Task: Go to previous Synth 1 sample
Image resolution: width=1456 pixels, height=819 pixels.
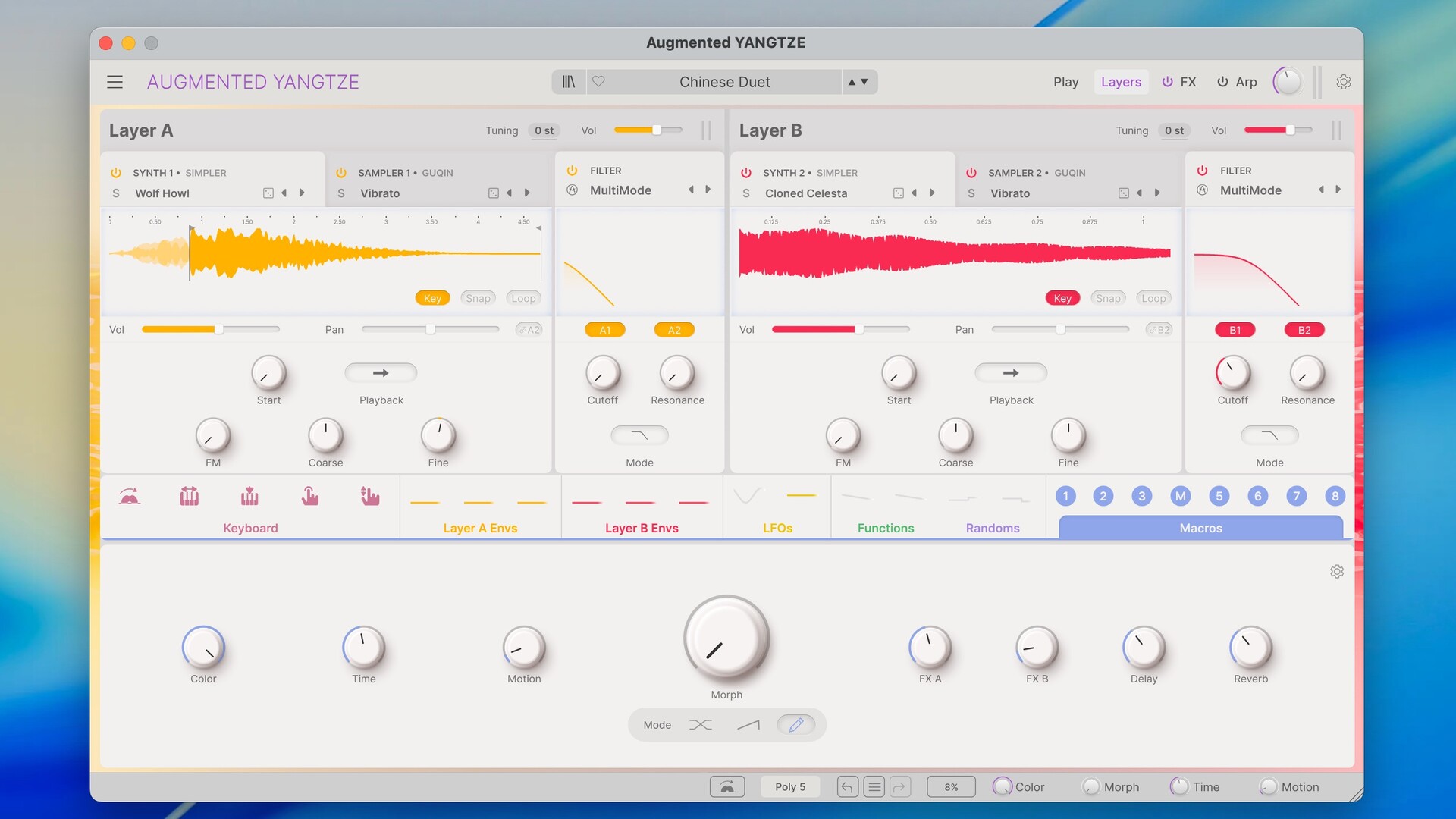Action: click(x=284, y=193)
